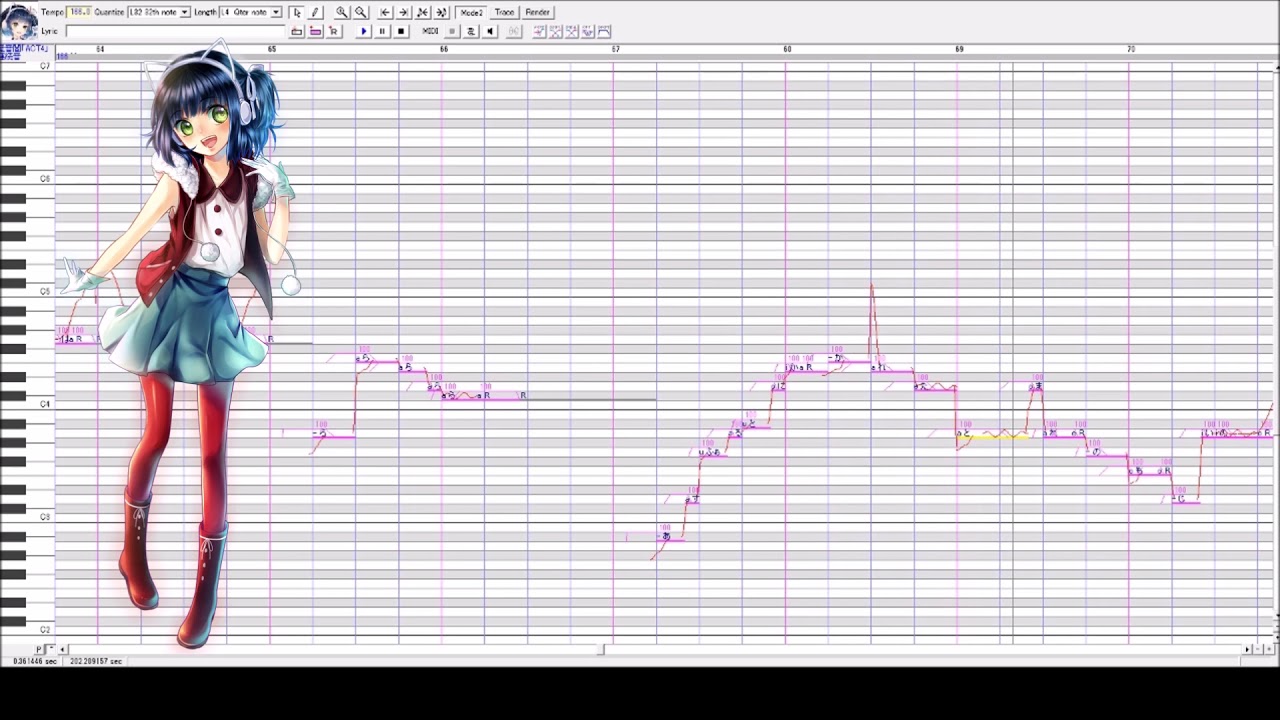Toggle Mode2 pitch editing
Screen dimensions: 1280x720
pyautogui.click(x=471, y=12)
